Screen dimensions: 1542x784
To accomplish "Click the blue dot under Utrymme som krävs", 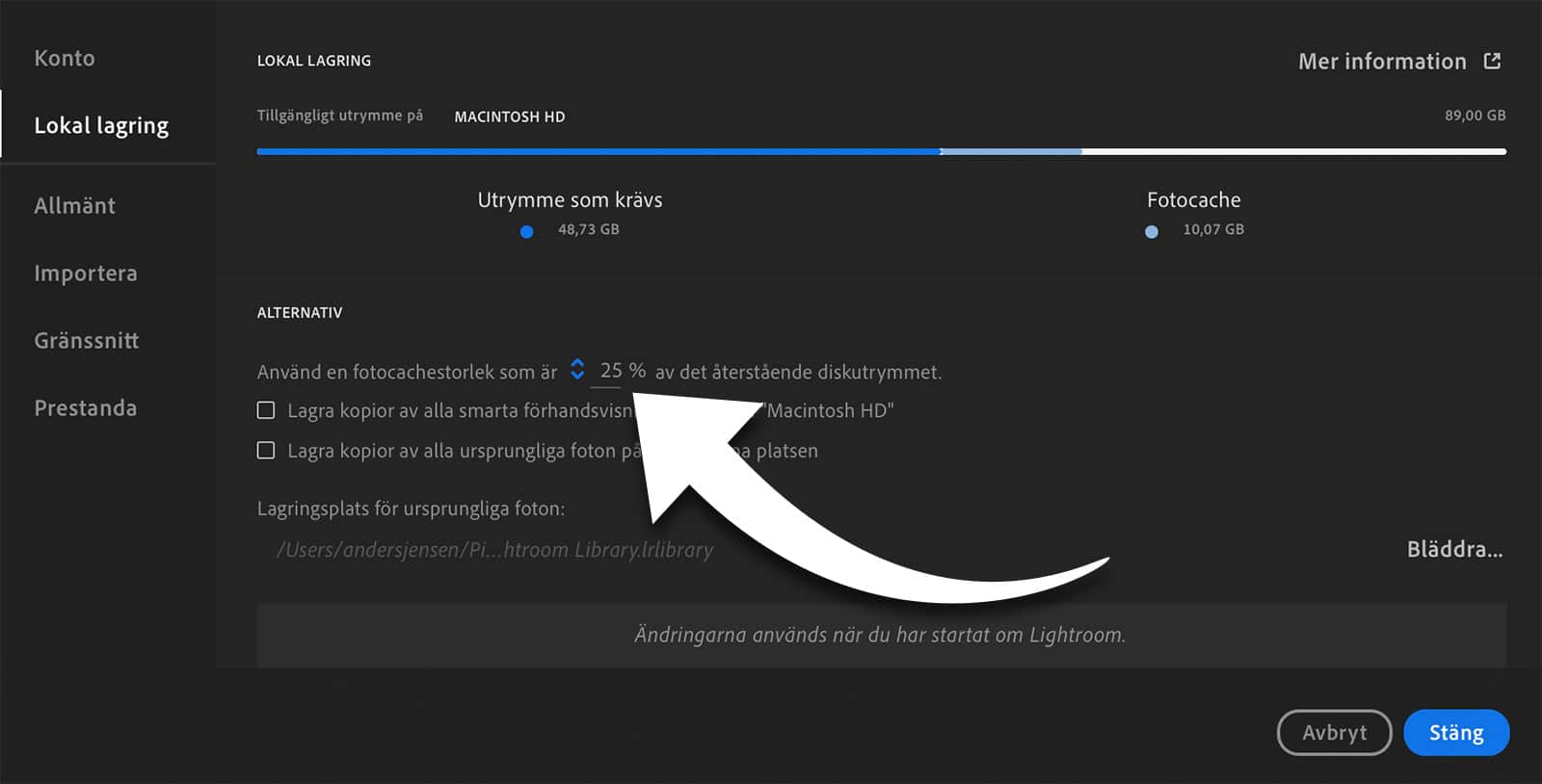I will pos(526,231).
